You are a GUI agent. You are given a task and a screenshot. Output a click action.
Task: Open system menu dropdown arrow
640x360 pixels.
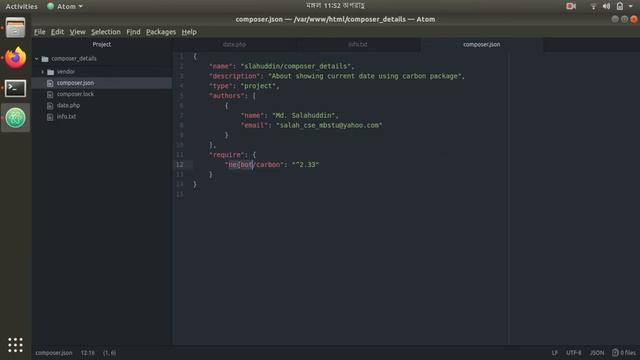(631, 6)
